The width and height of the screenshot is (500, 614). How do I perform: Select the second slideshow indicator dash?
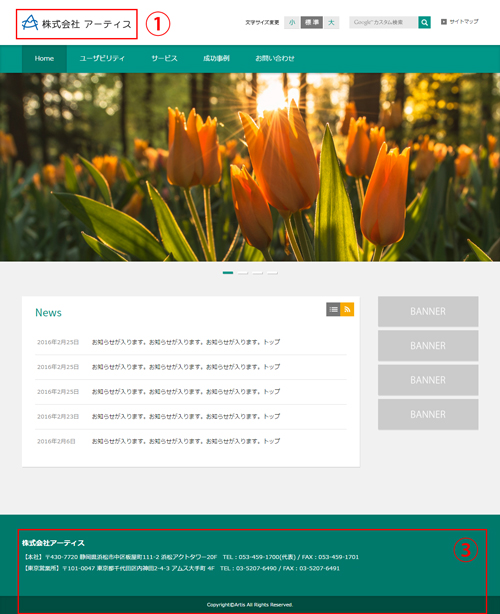(x=243, y=273)
